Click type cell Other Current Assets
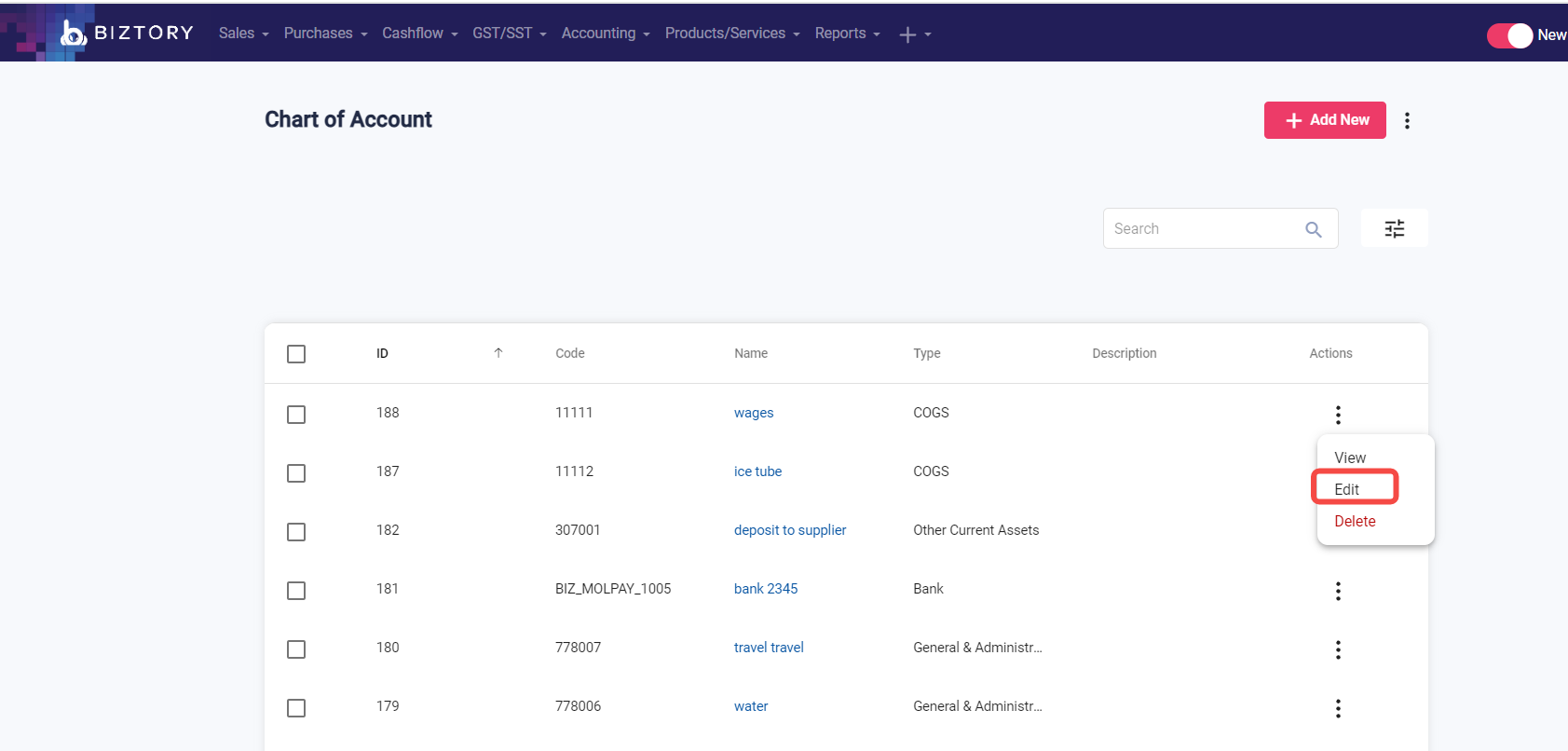The image size is (1568, 751). (976, 530)
